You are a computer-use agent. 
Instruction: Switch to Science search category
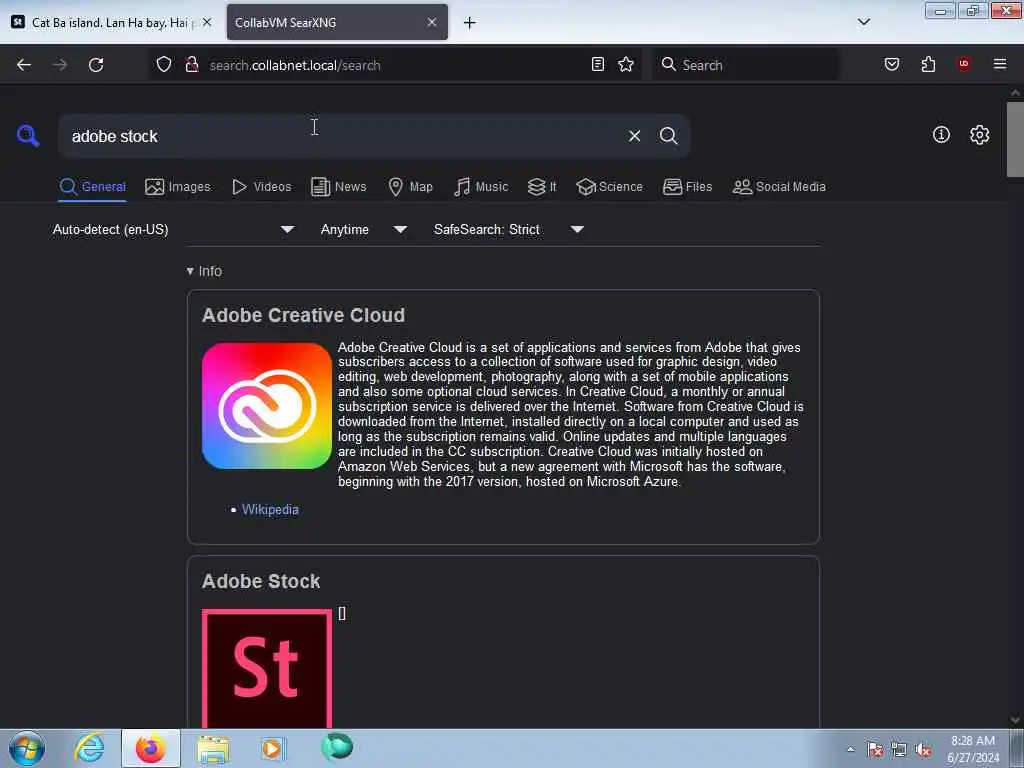pos(609,187)
